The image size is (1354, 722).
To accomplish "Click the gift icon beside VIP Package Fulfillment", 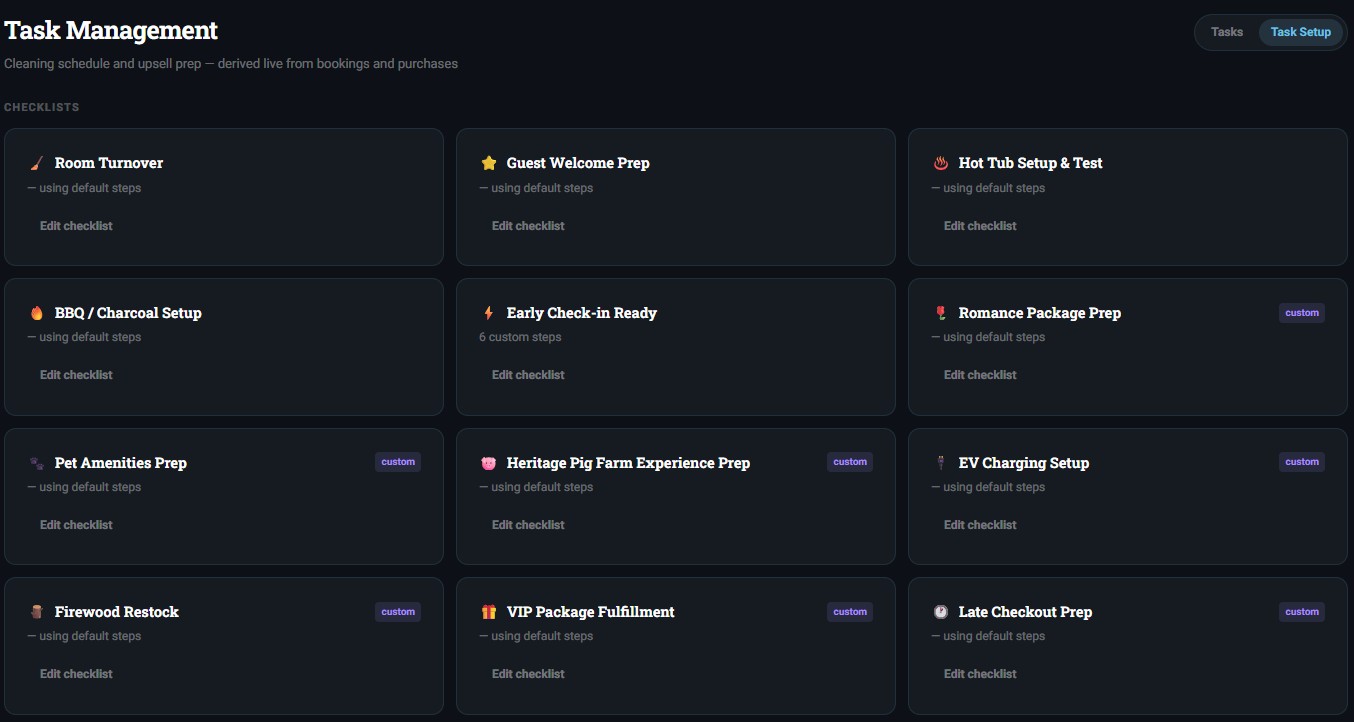I will [489, 612].
